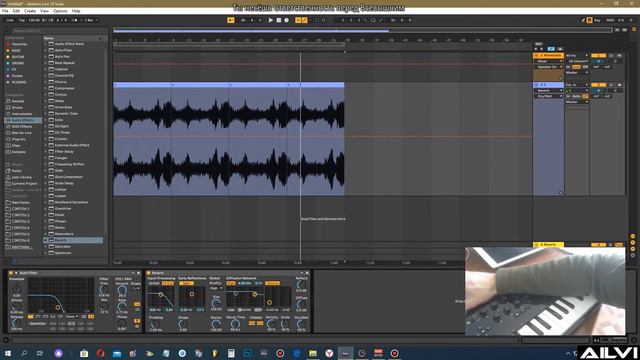
Task: Click the Add Folder... link
Action: 21,247
